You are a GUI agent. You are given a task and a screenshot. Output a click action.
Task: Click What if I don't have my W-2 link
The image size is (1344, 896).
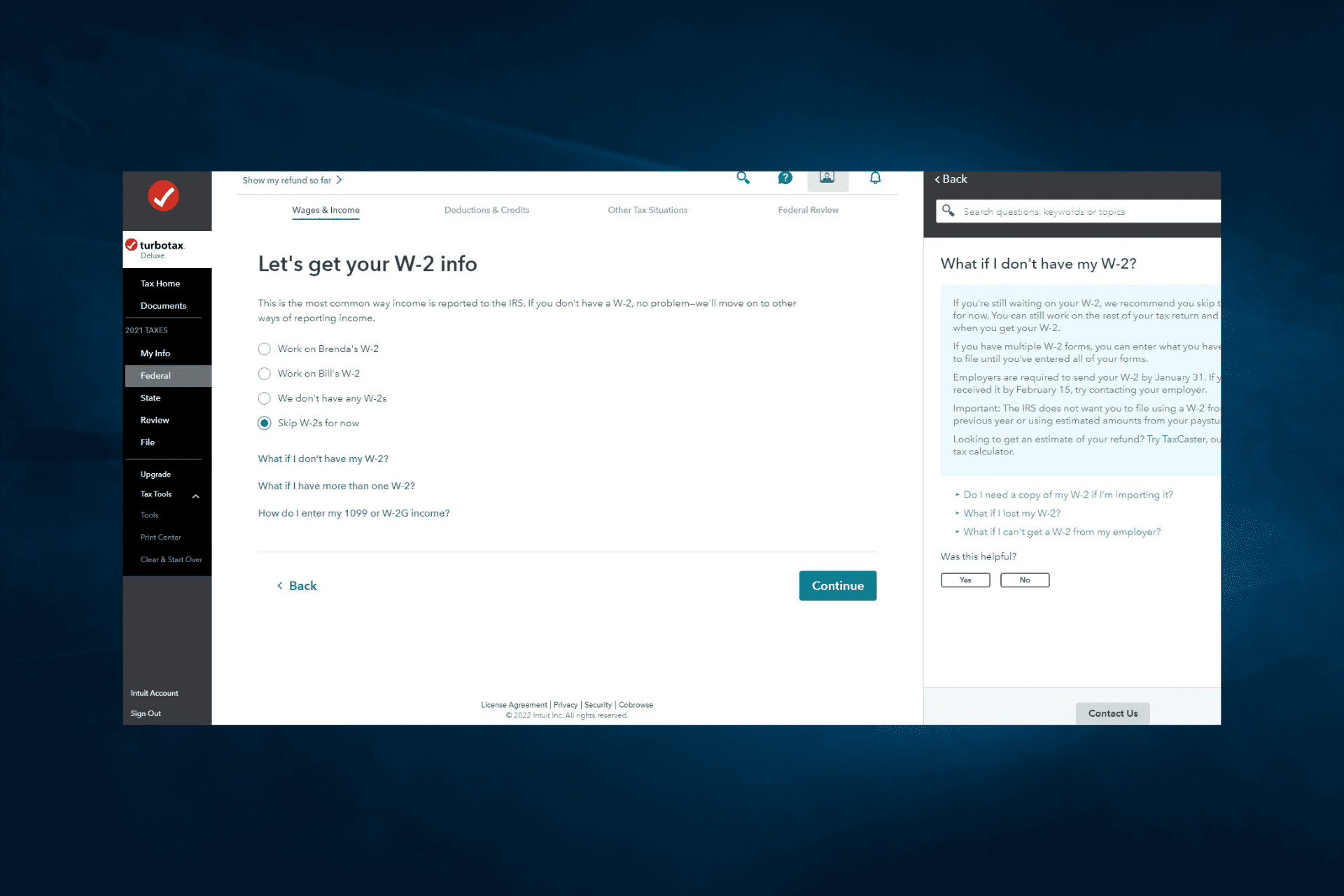tap(321, 459)
